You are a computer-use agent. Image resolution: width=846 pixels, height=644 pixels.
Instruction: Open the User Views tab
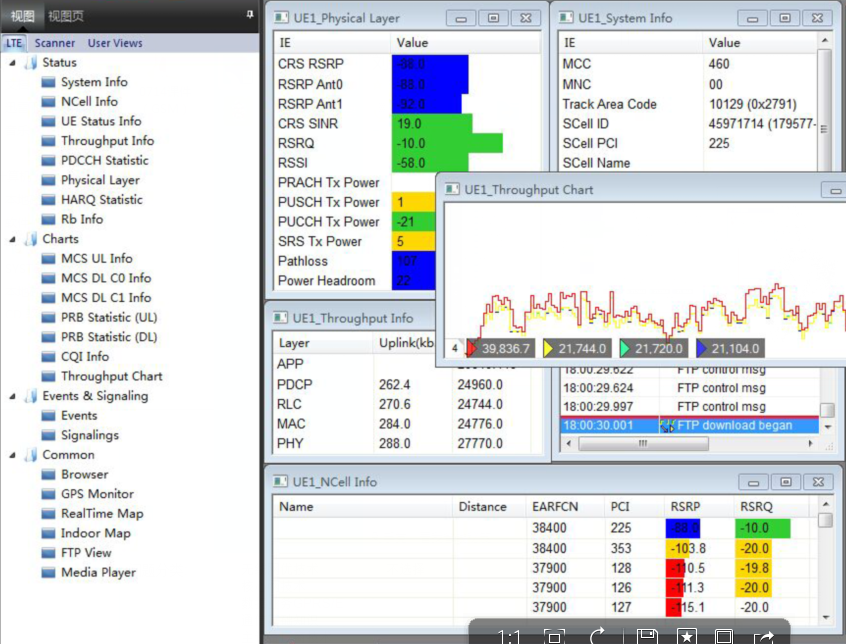pyautogui.click(x=115, y=43)
